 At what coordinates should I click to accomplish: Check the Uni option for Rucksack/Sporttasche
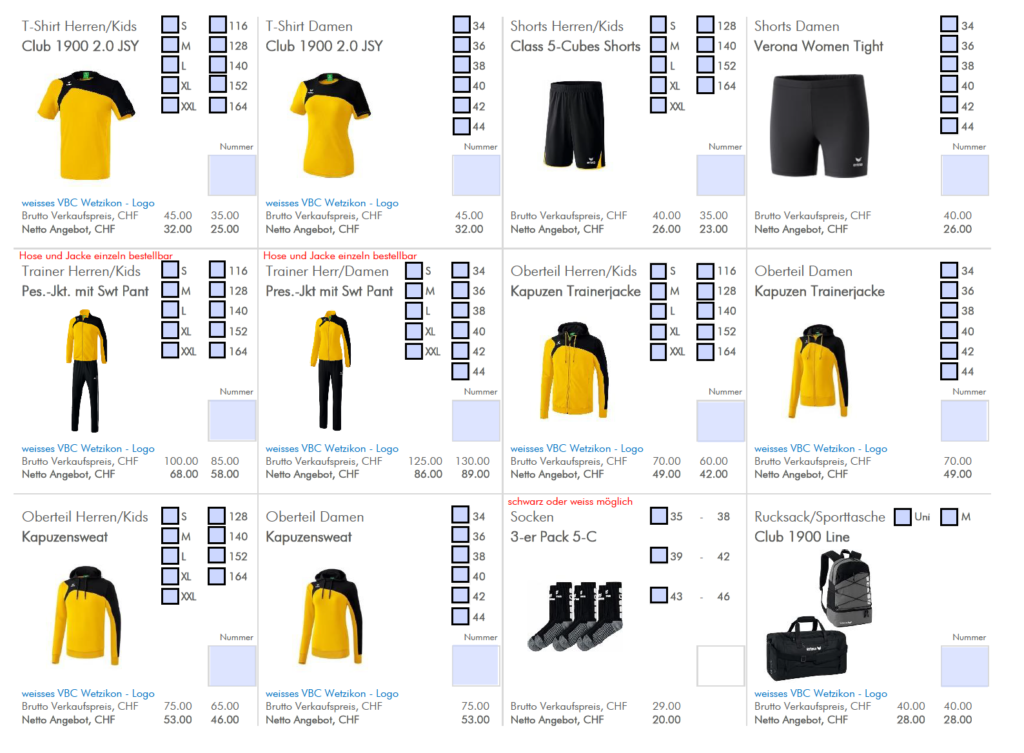903,516
